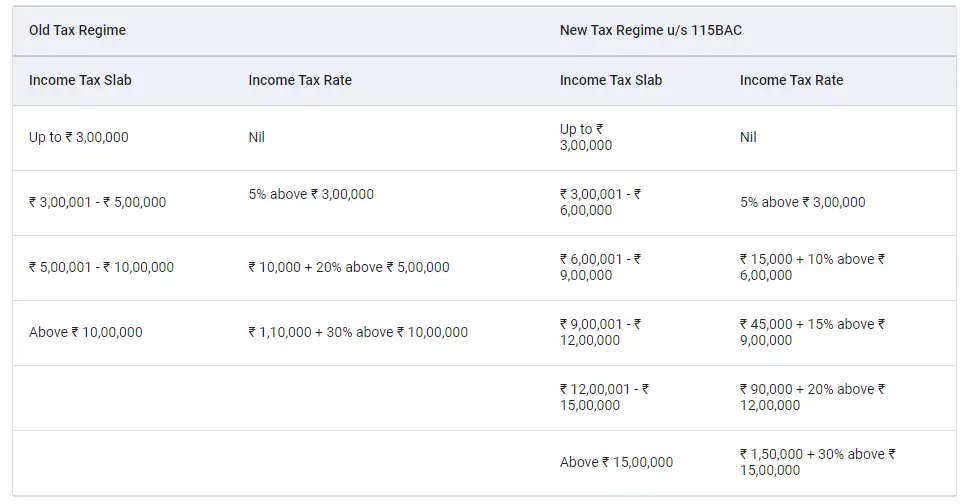Click the ₹ 9,00,001 - ₹ 12,00,000 slab cell
Screen dimensions: 967x504
pyautogui.click(x=600, y=332)
